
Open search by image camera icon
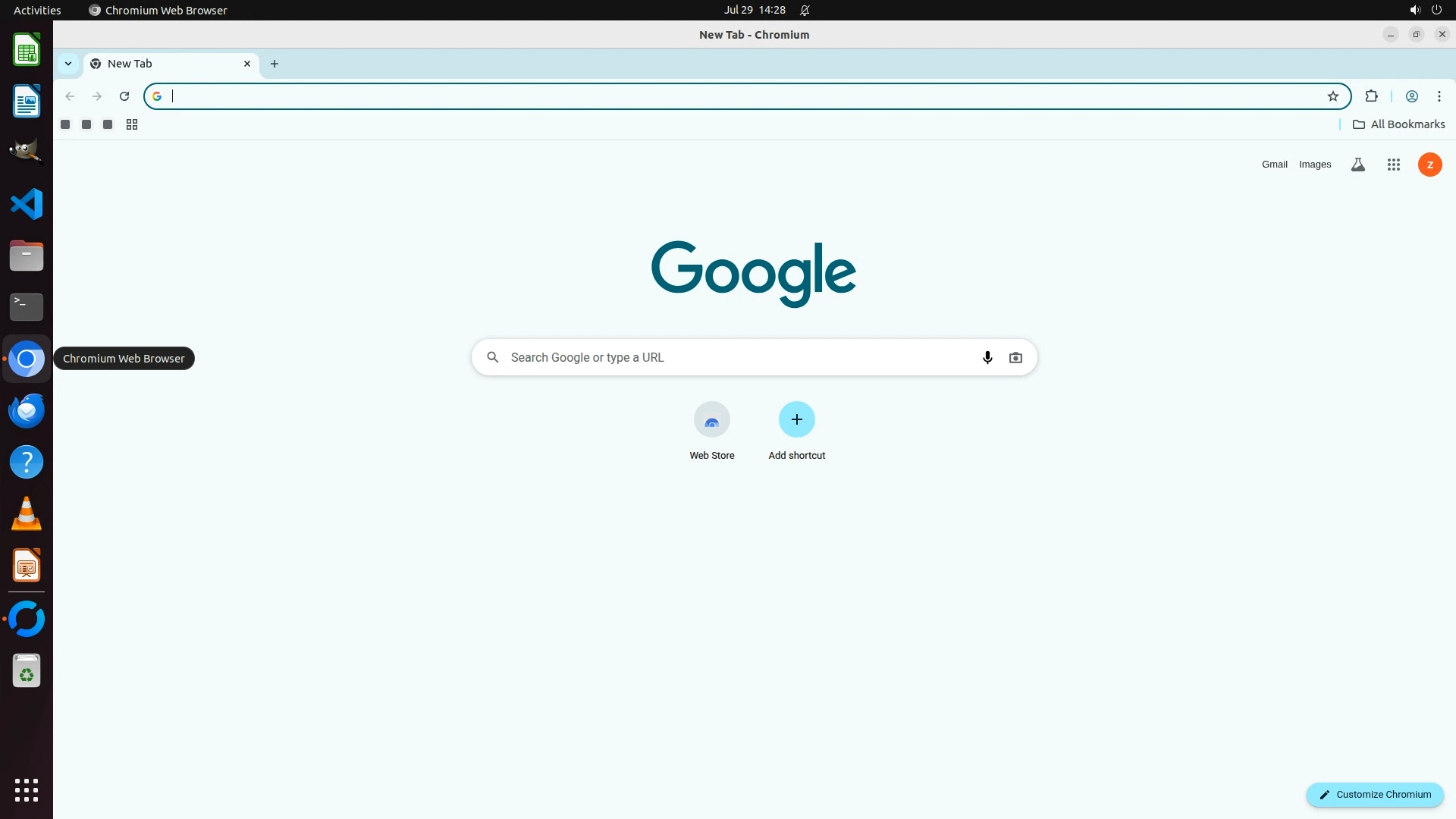tap(1015, 357)
